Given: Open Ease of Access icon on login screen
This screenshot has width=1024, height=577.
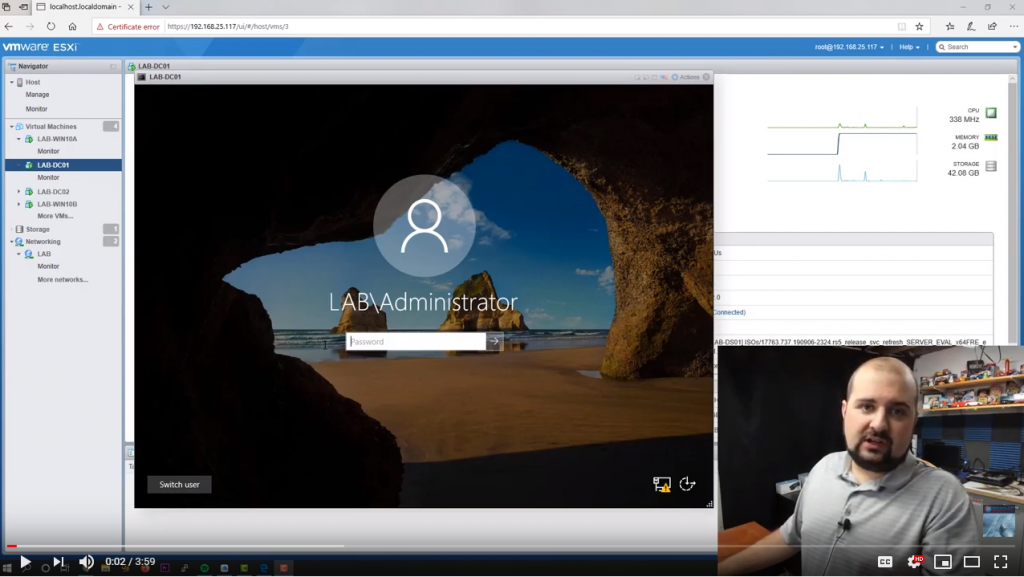Looking at the screenshot, I should click(687, 484).
